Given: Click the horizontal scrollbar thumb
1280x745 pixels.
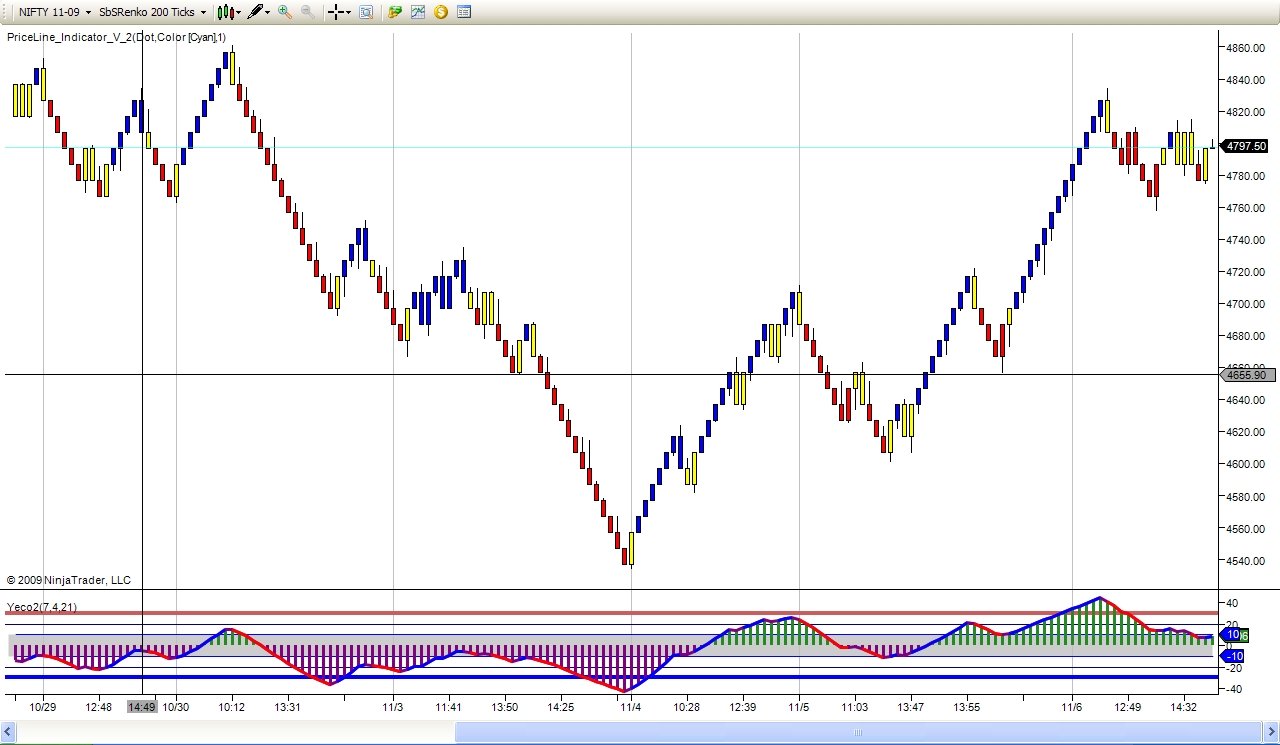Looking at the screenshot, I should tap(857, 733).
